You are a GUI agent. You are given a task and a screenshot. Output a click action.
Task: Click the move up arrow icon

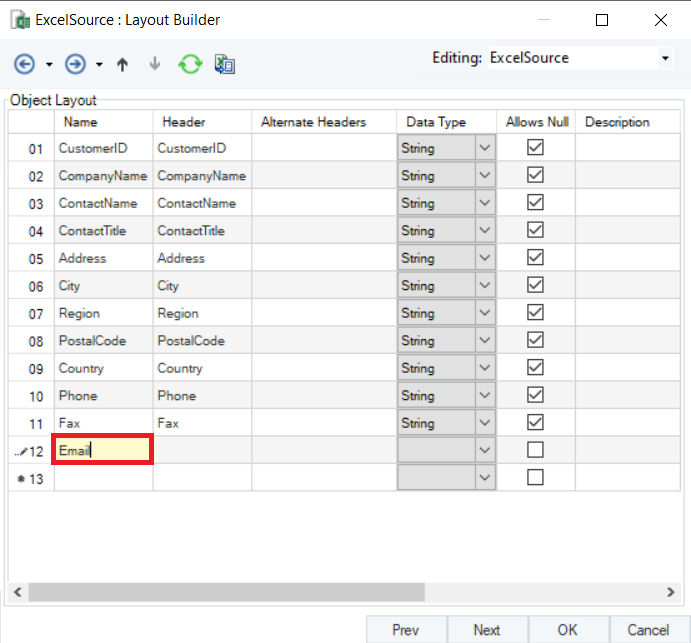point(123,65)
